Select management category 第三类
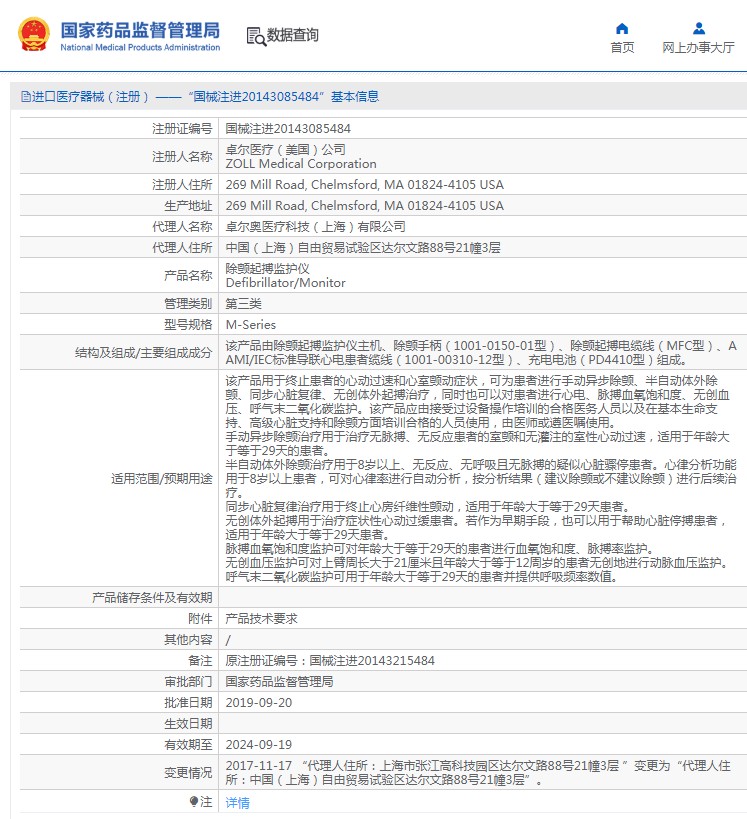This screenshot has height=819, width=747. coord(243,303)
